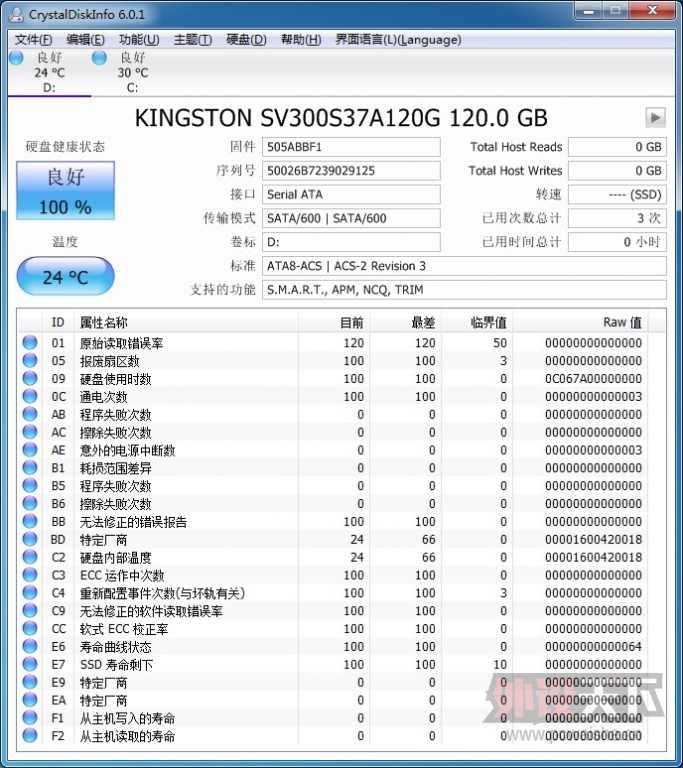
Task: Click the status icon for B5 程序失败次数
Action: [30, 485]
